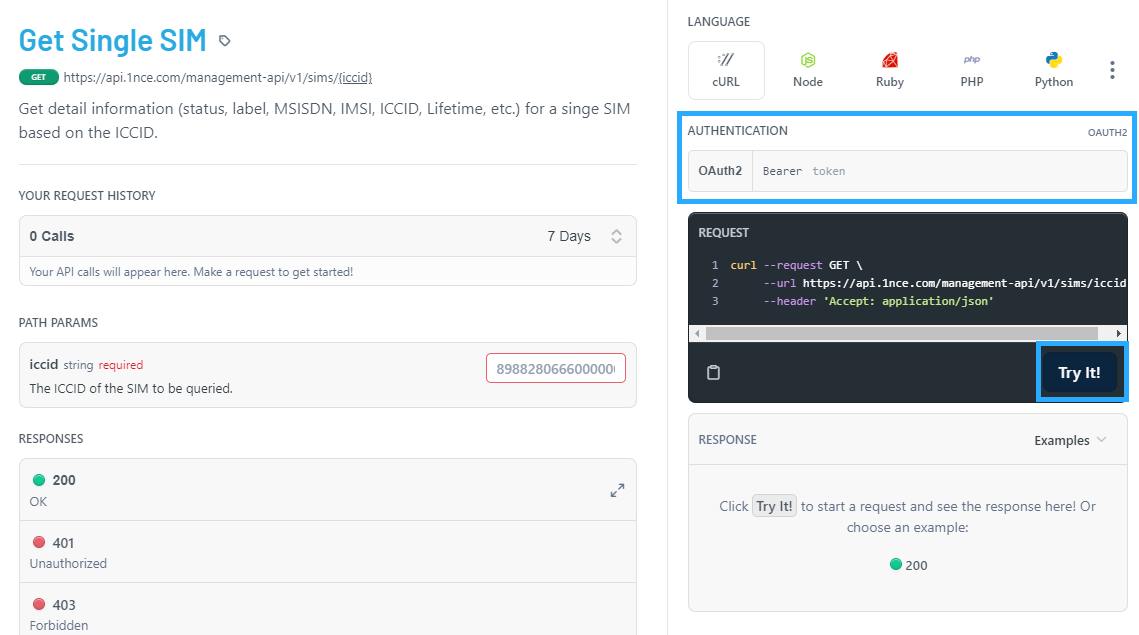
Task: Open the response Examples dropdown
Action: click(x=1070, y=440)
